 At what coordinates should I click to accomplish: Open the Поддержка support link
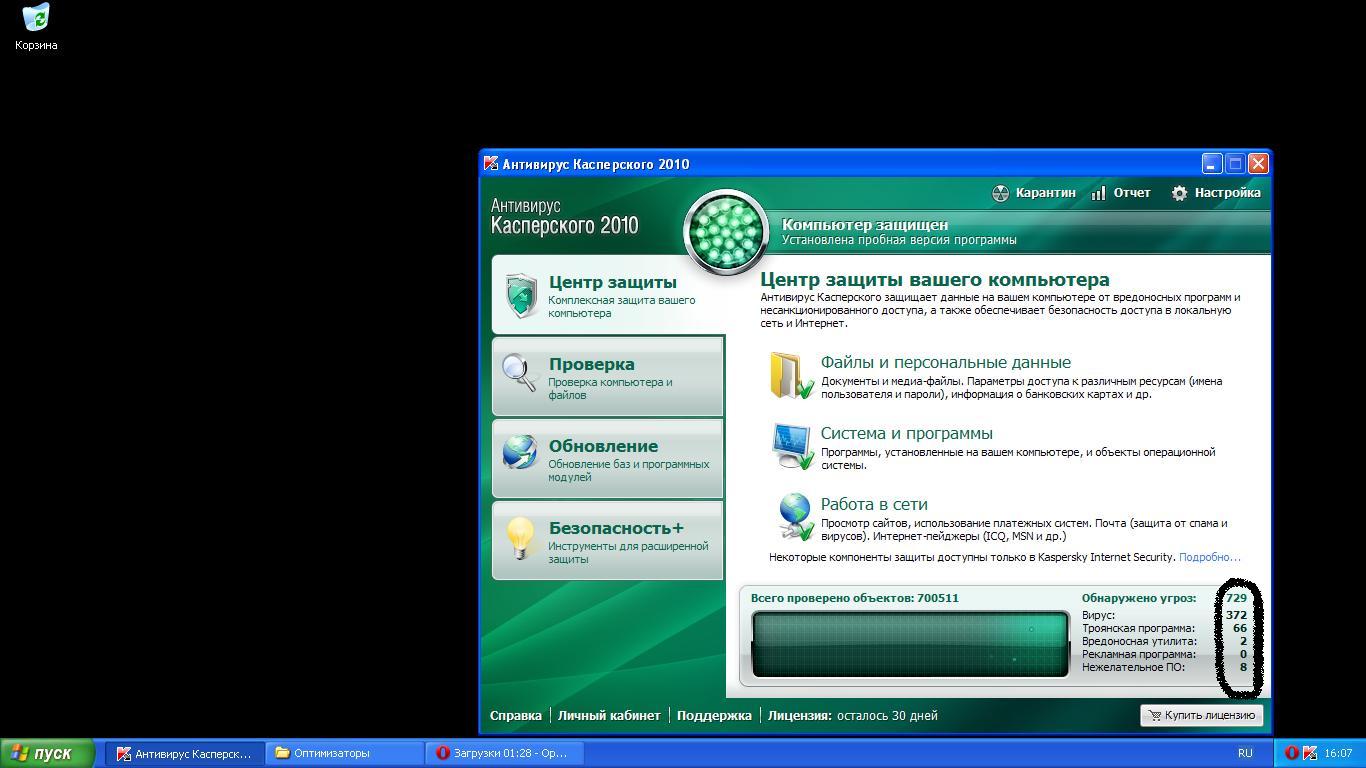coord(714,715)
